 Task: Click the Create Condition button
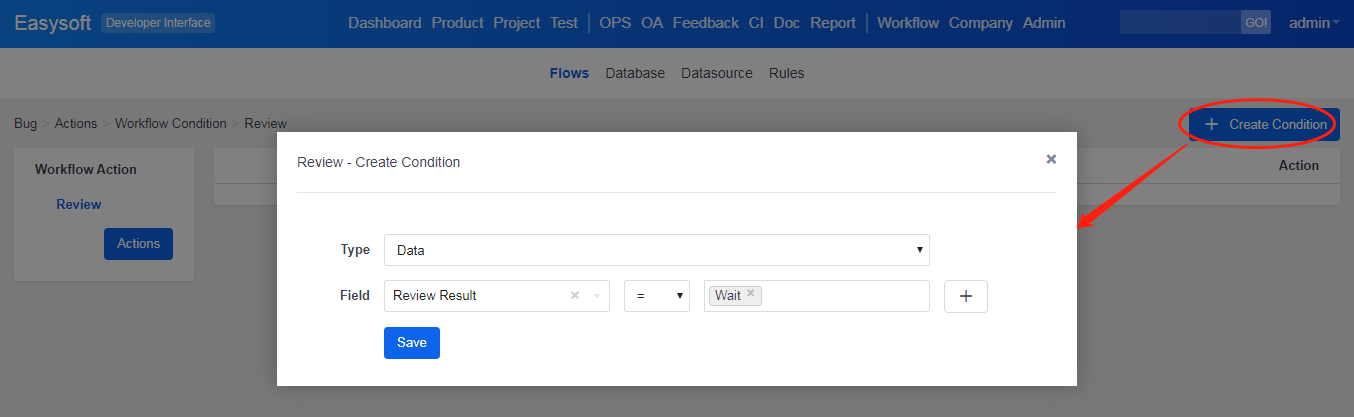pyautogui.click(x=1264, y=124)
